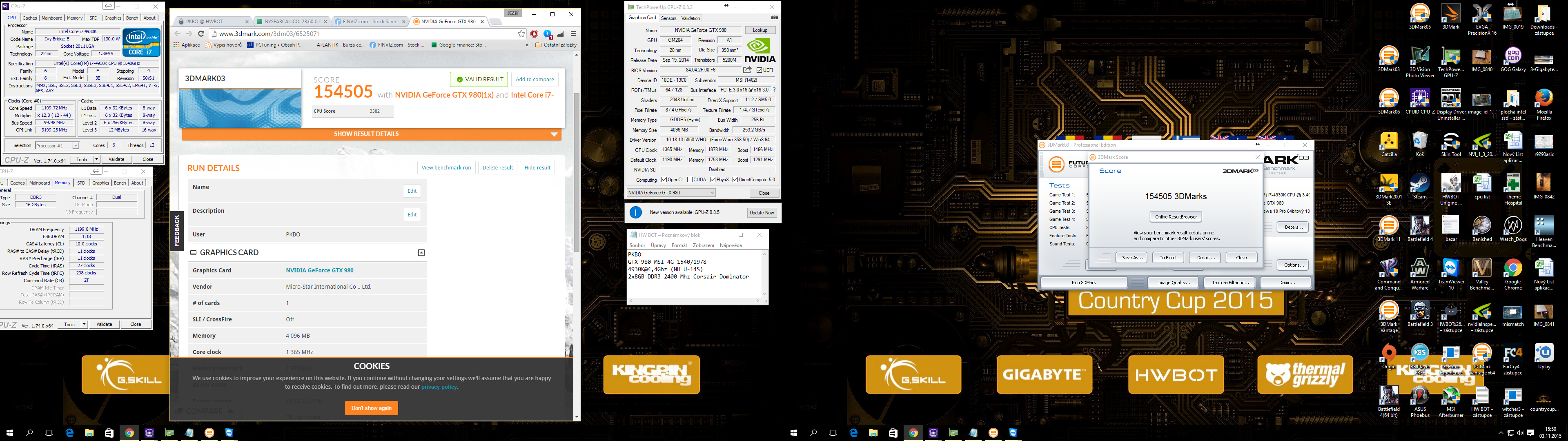Toggle DirectCompute 5.0 checkbox
Image resolution: width=1568 pixels, height=441 pixels.
[735, 180]
